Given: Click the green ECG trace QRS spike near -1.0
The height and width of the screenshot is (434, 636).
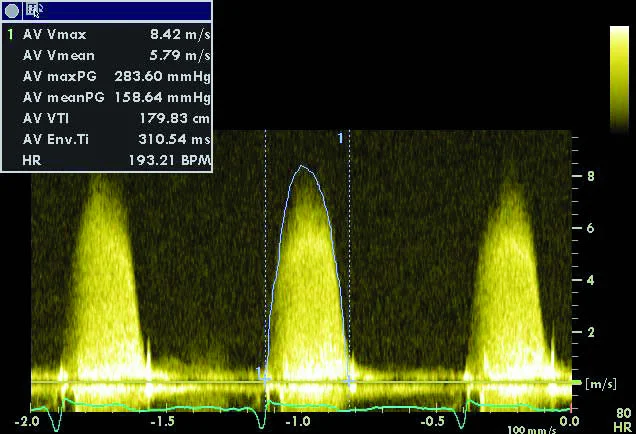Looking at the screenshot, I should [x=262, y=418].
